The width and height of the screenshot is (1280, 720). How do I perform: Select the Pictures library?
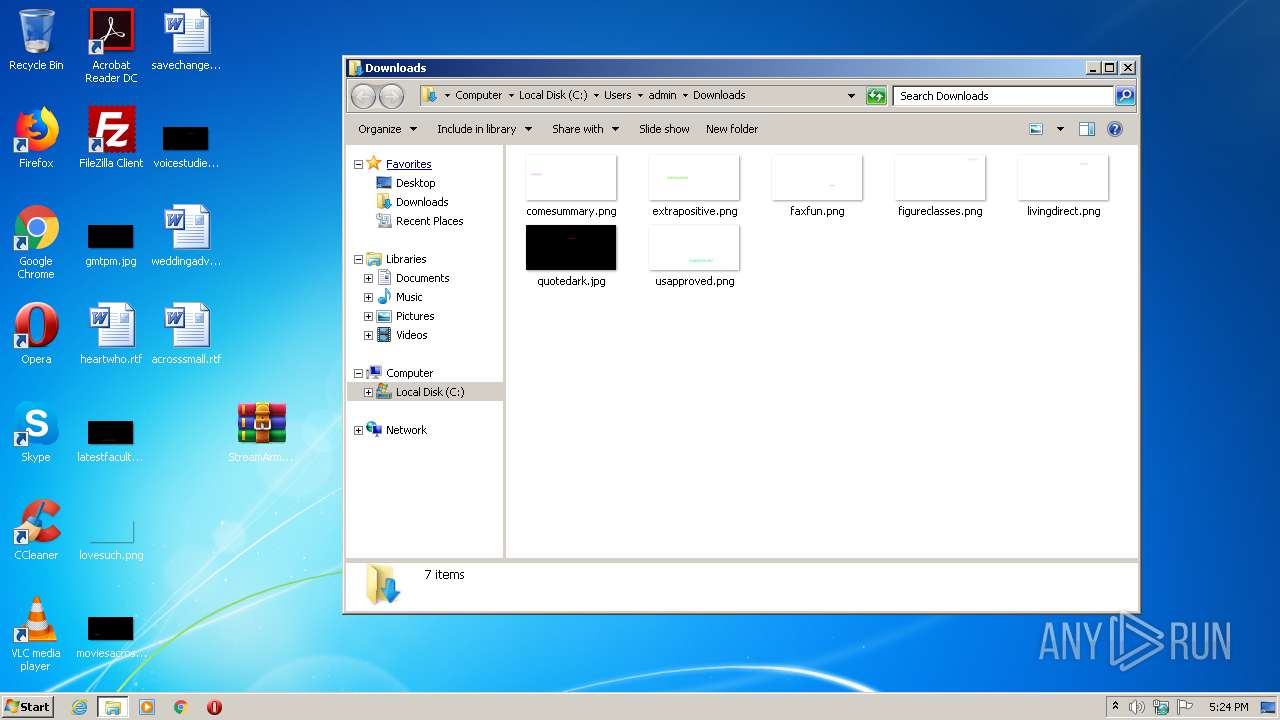pyautogui.click(x=414, y=316)
